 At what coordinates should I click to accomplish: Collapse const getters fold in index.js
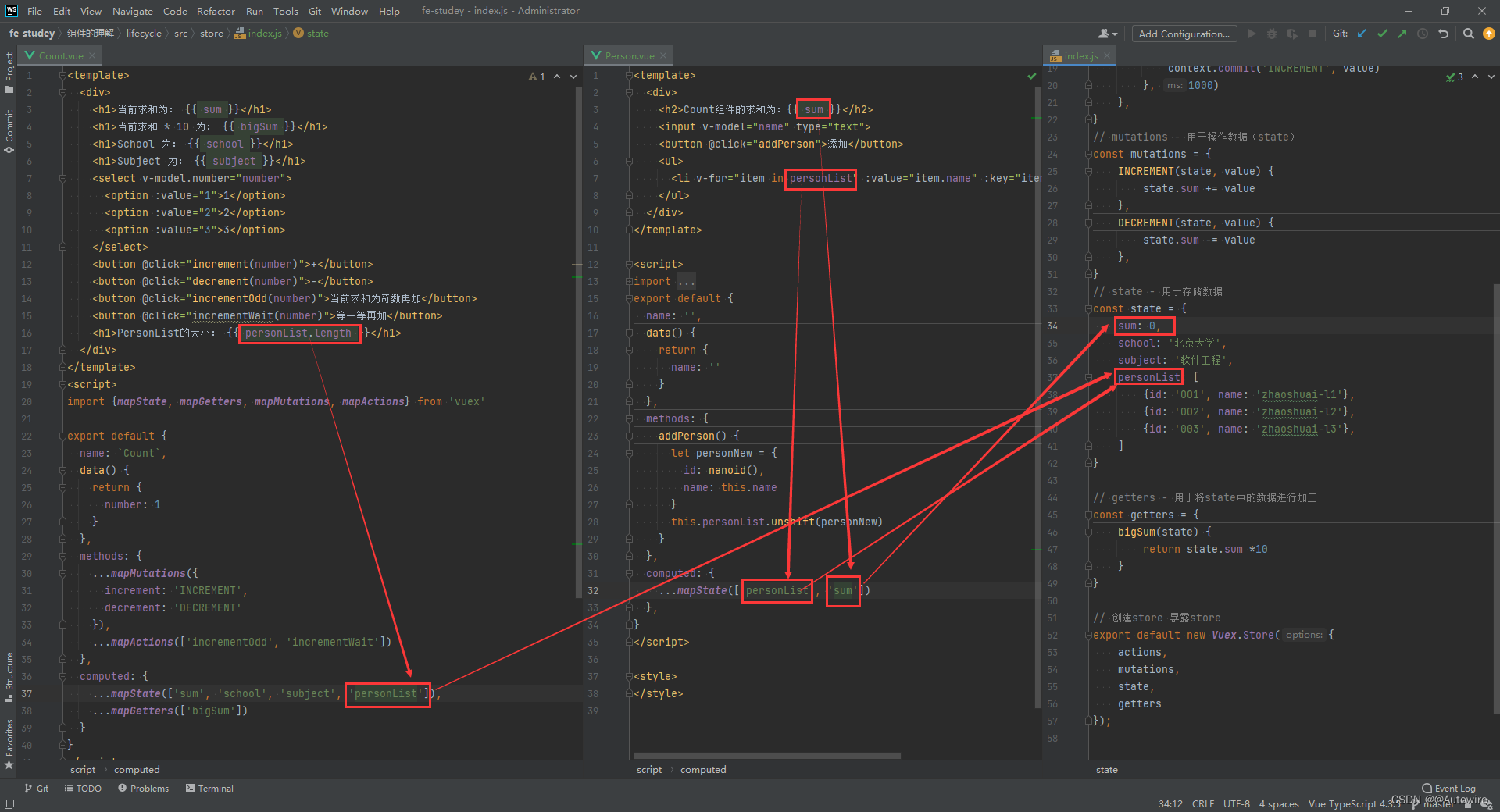point(1088,515)
